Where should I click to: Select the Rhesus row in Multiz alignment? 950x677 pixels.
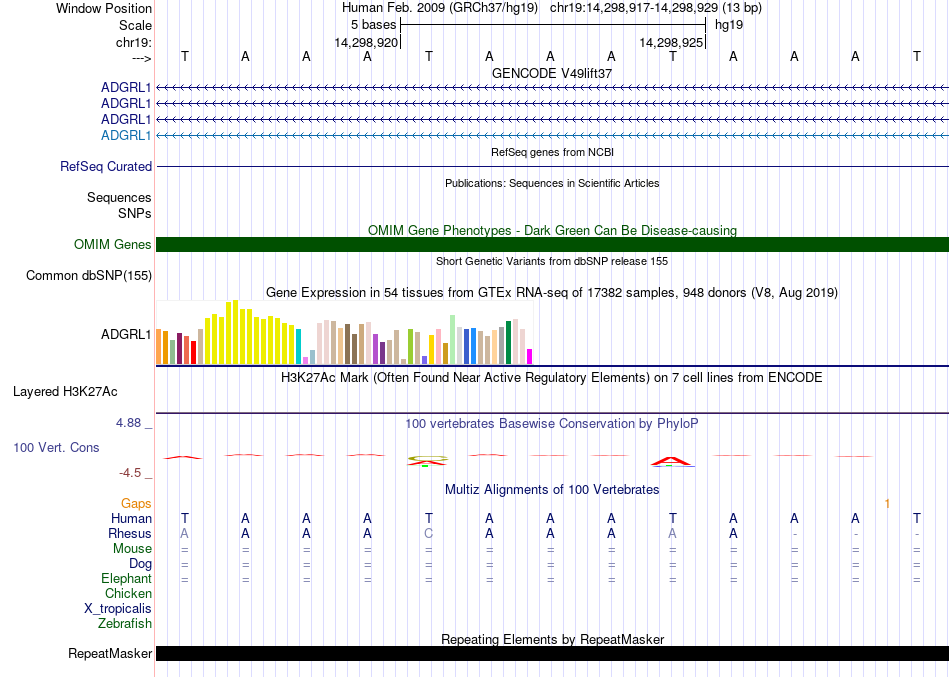point(130,534)
